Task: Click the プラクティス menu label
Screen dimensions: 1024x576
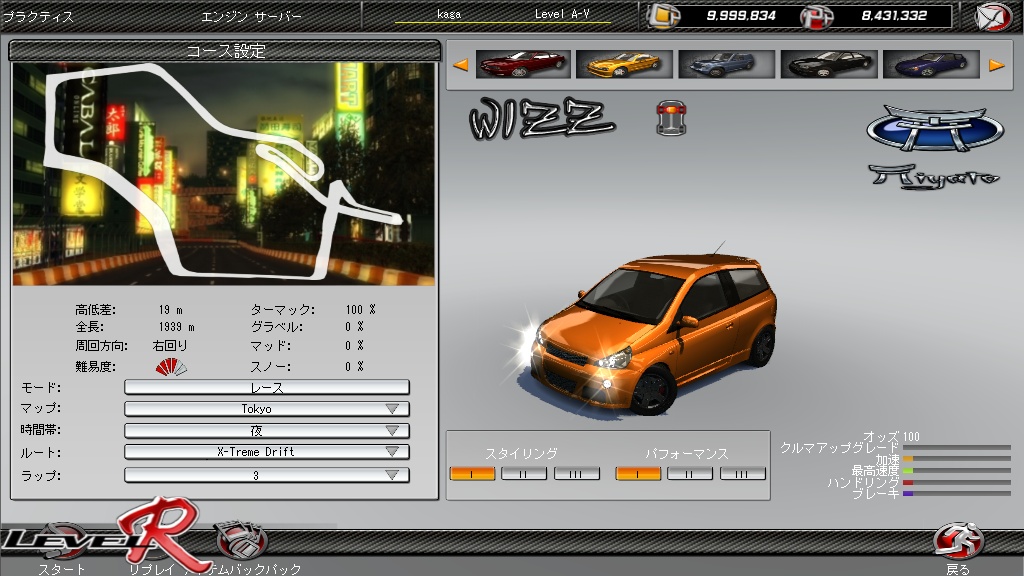Action: [x=38, y=16]
